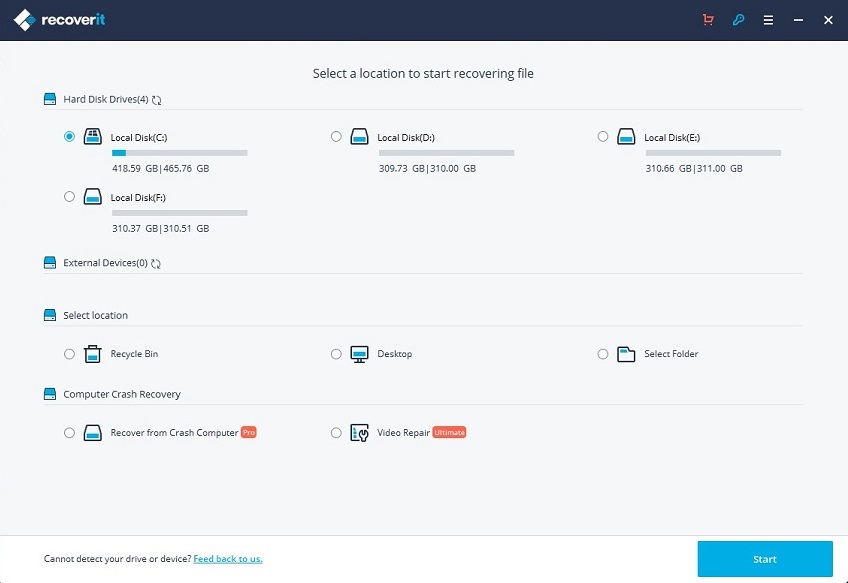Click the key registration icon
Image resolution: width=848 pixels, height=583 pixels.
click(x=738, y=20)
